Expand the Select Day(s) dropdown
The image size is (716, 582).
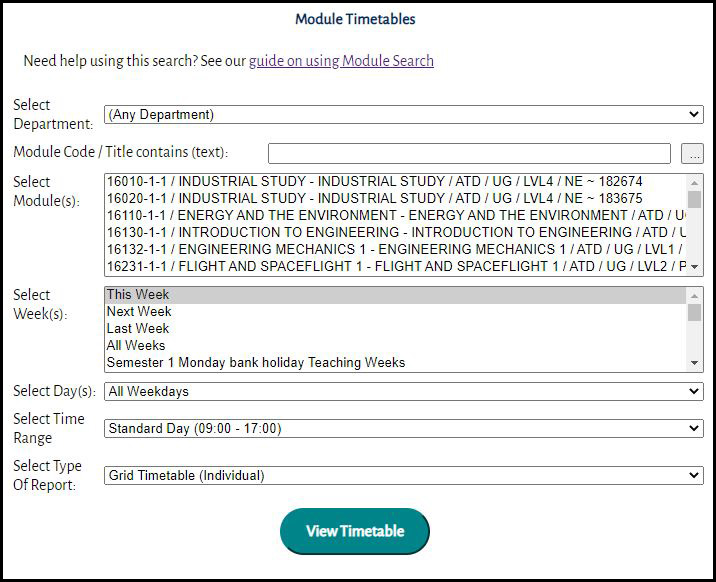[403, 391]
